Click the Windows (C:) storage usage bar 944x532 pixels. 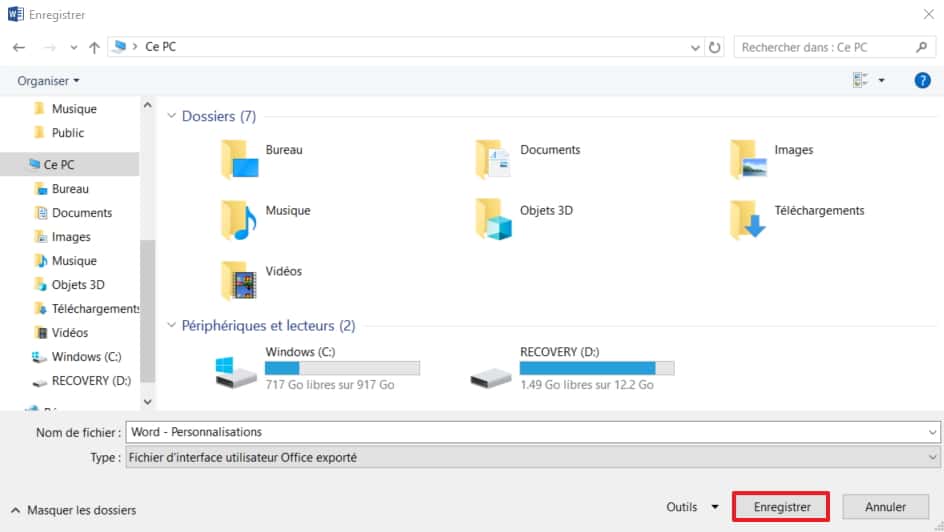(342, 368)
